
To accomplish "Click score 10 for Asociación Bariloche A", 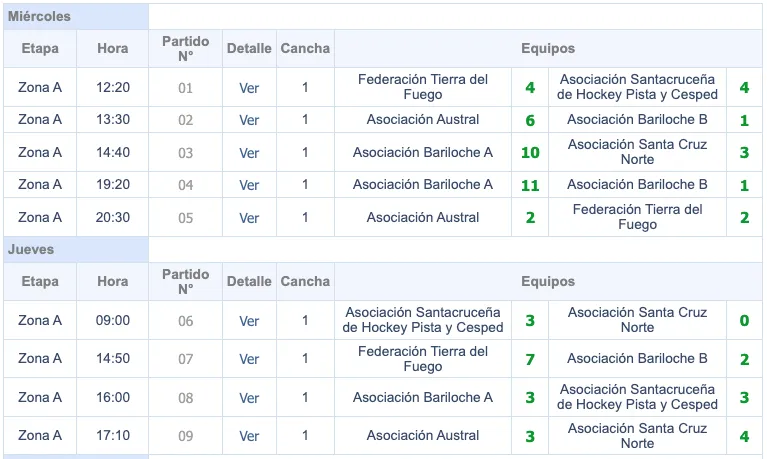I will (530, 153).
